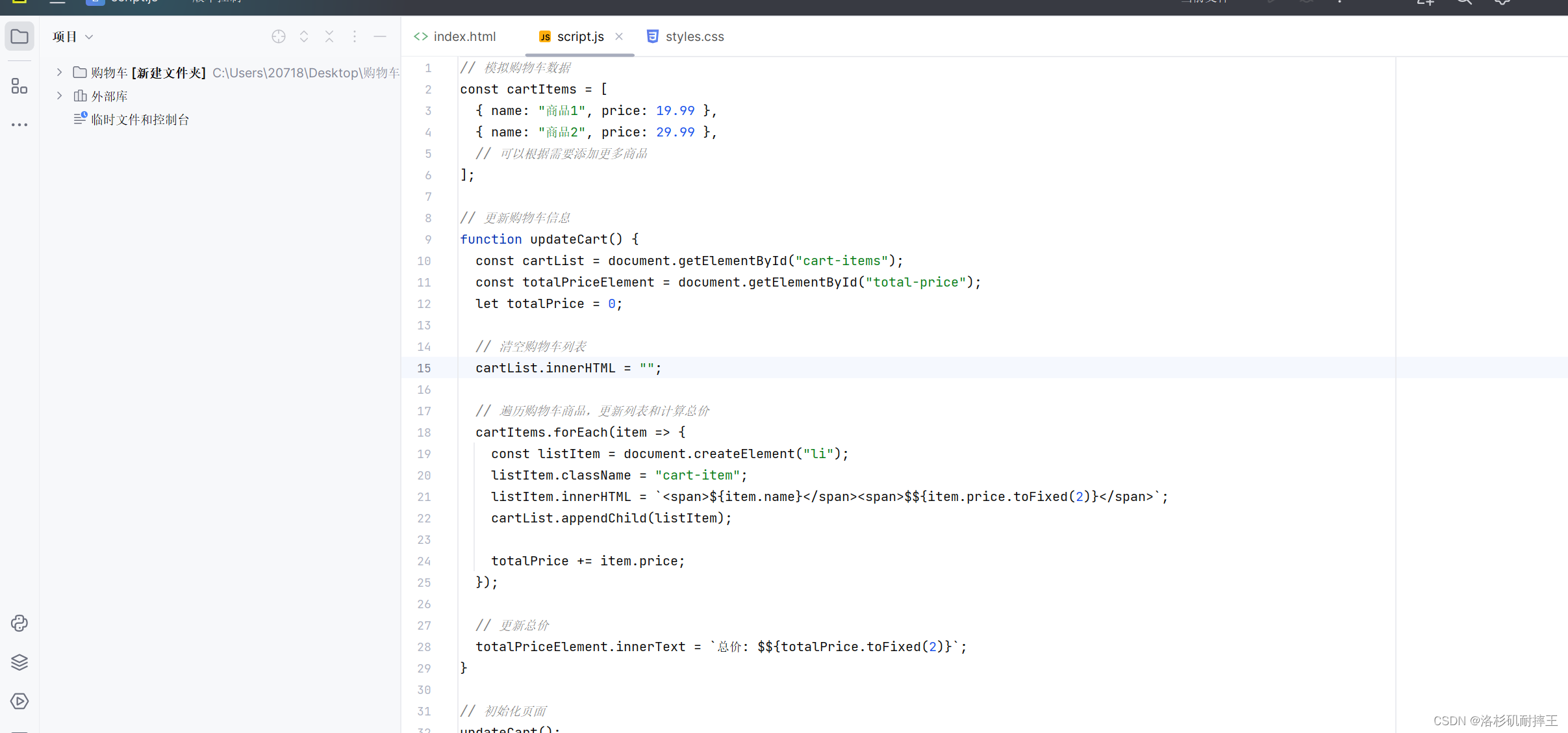The image size is (1568, 733).
Task: Open the Python Console tool window
Action: click(19, 623)
